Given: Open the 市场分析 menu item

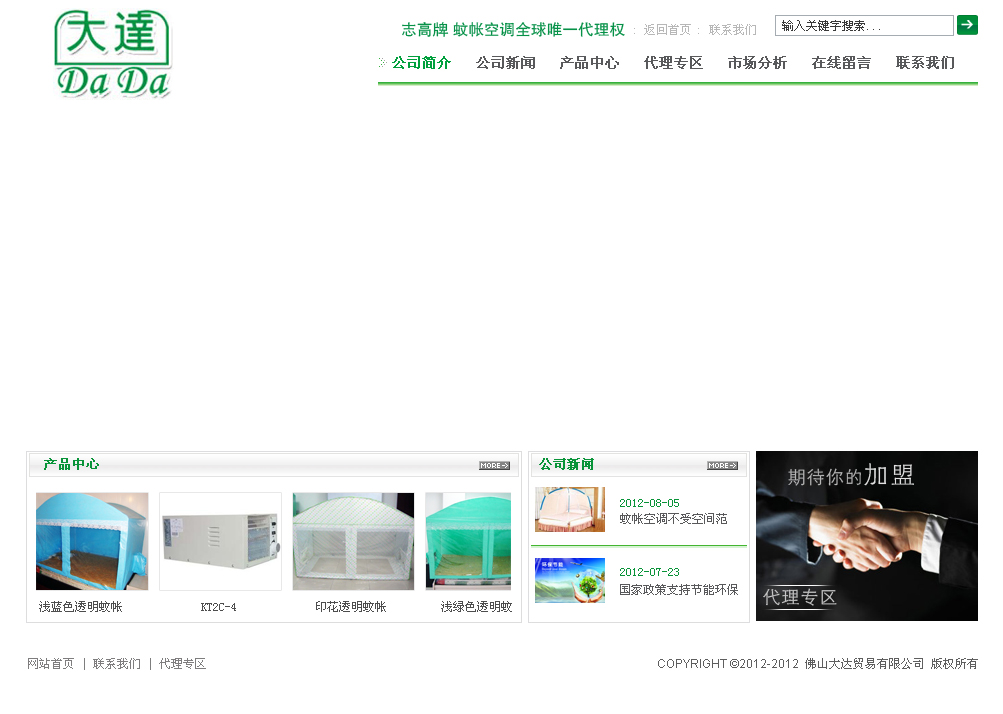Looking at the screenshot, I should [757, 63].
